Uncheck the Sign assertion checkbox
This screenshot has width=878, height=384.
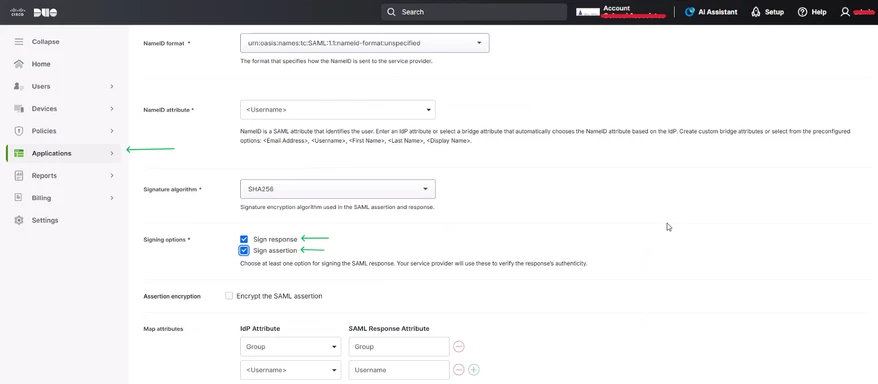pyautogui.click(x=244, y=250)
